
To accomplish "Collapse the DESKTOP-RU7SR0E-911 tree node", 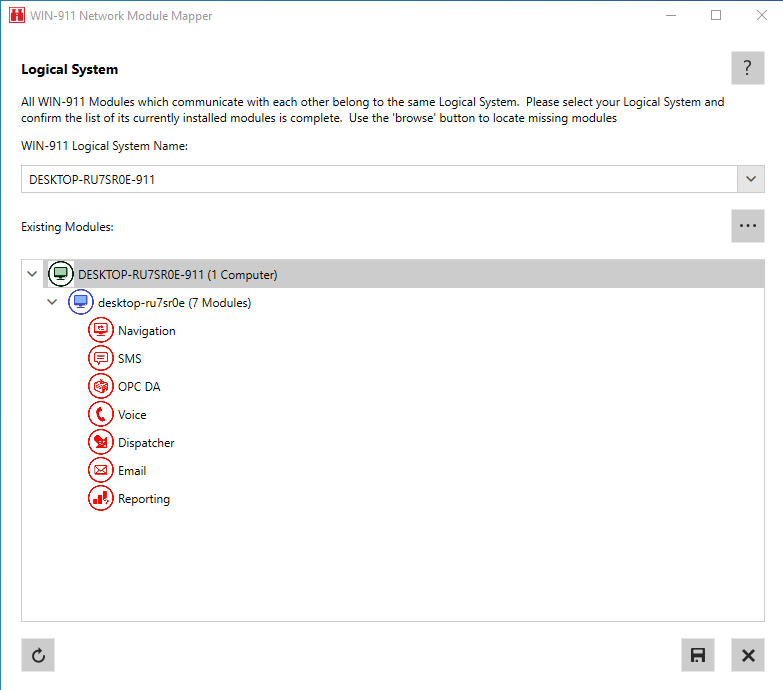I will point(32,274).
